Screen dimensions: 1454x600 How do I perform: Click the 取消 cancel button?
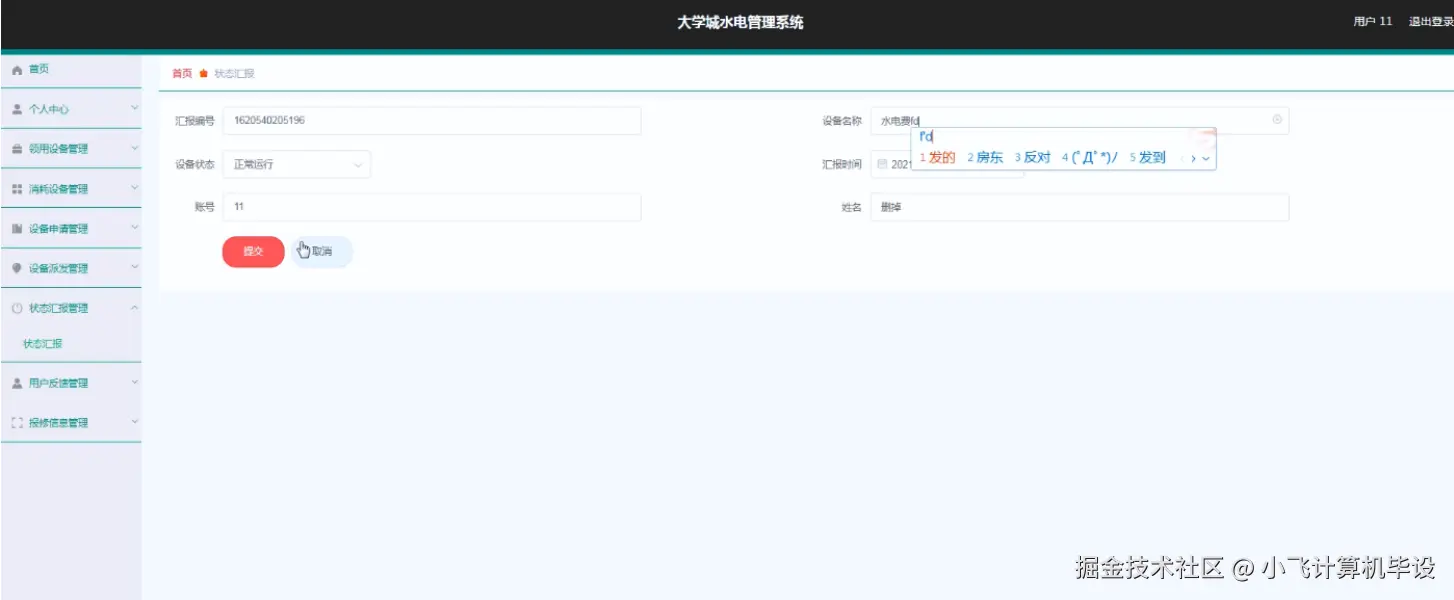pyautogui.click(x=321, y=251)
